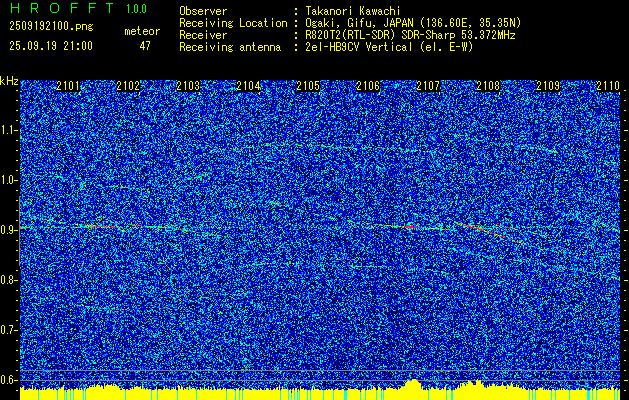Click the 2102 time marker

coord(128,85)
